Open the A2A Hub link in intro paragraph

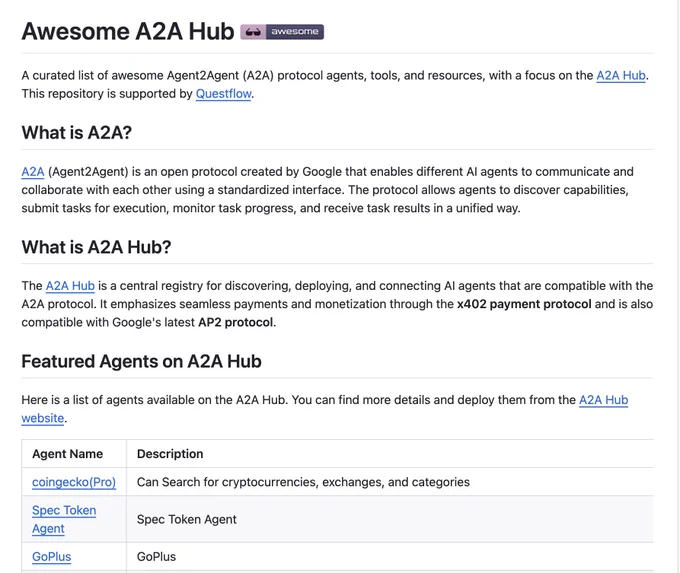[621, 75]
